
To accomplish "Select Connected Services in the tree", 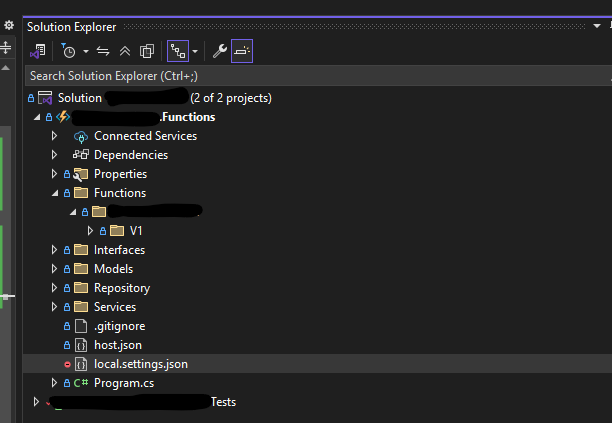I will [145, 136].
